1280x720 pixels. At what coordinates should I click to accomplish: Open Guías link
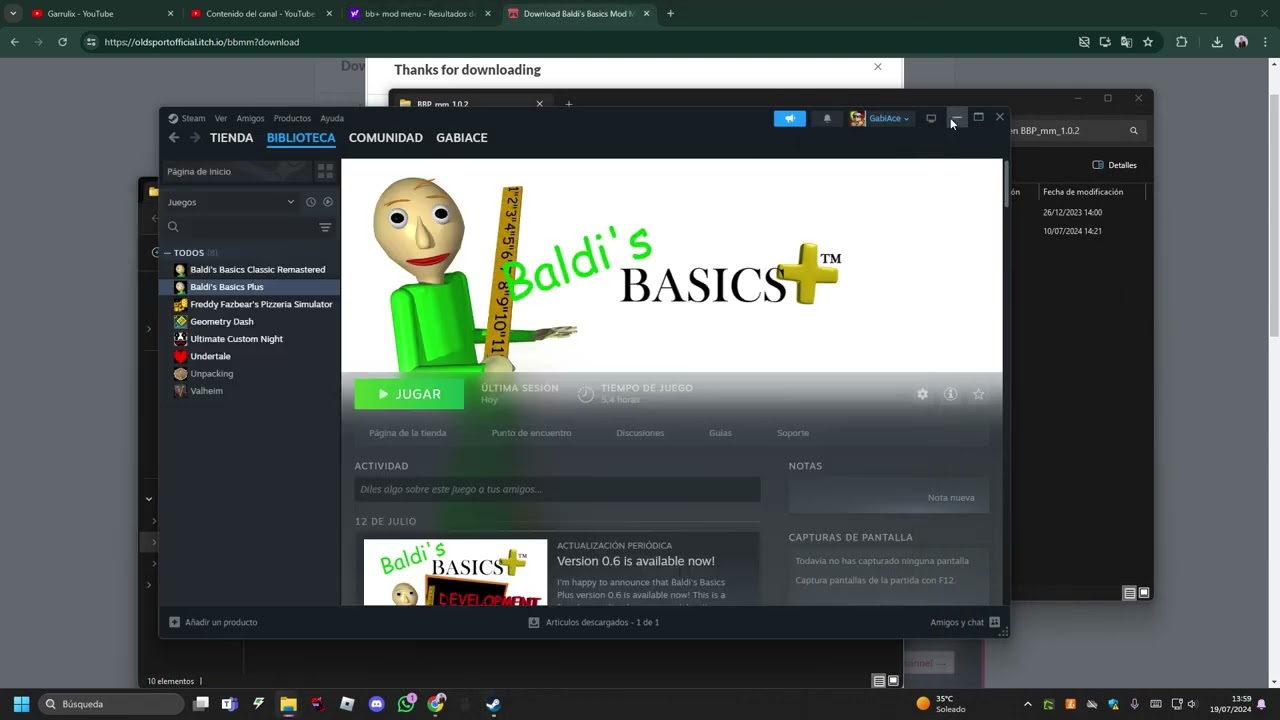click(720, 433)
